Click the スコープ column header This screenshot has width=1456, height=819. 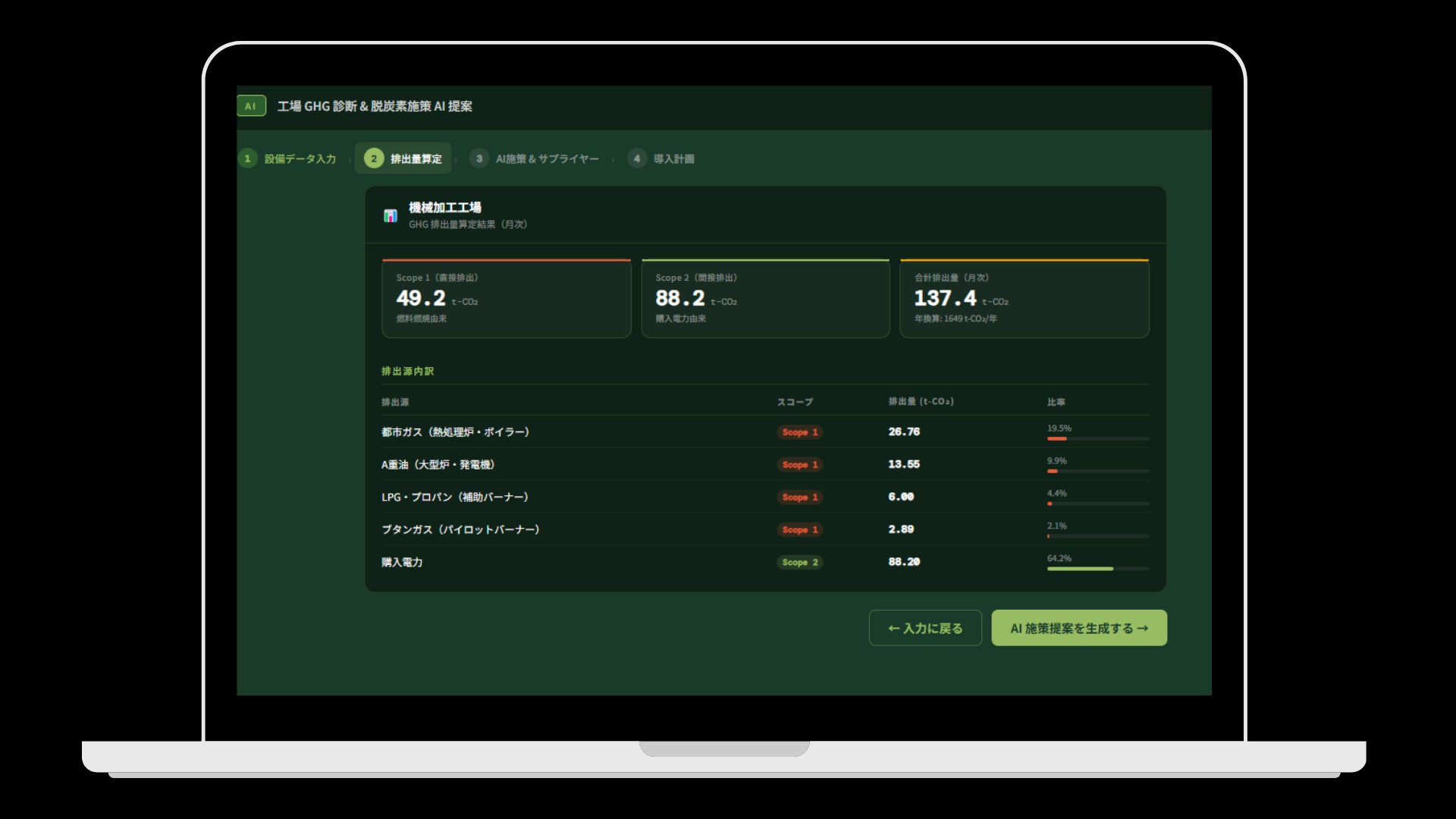[795, 402]
